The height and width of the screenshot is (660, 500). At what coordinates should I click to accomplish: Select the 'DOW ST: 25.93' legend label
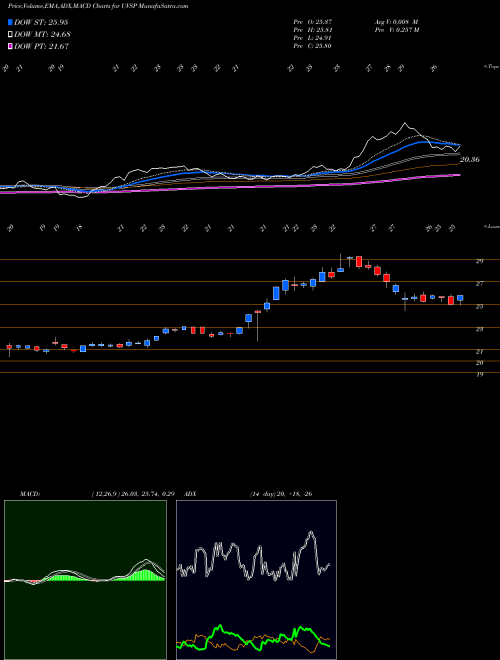tap(41, 22)
